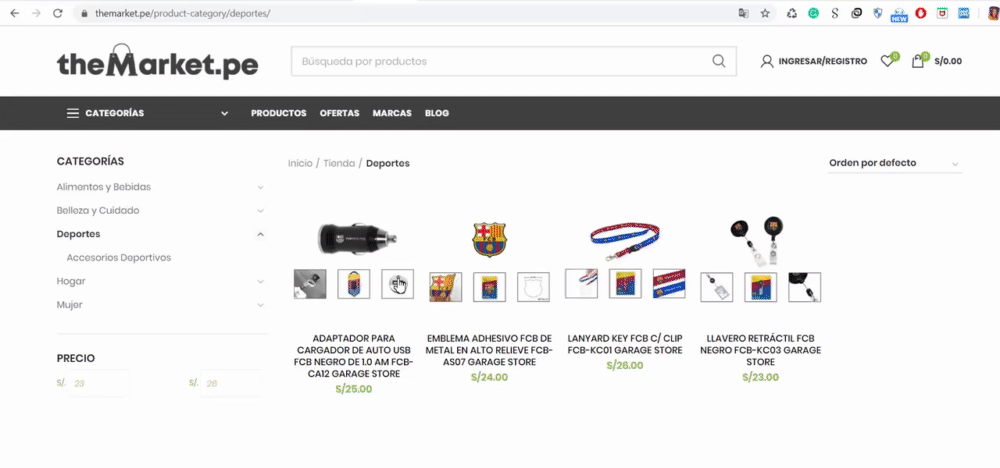Click the INGRESAR/REGISTRO link
The width and height of the screenshot is (1000, 468).
[x=823, y=61]
